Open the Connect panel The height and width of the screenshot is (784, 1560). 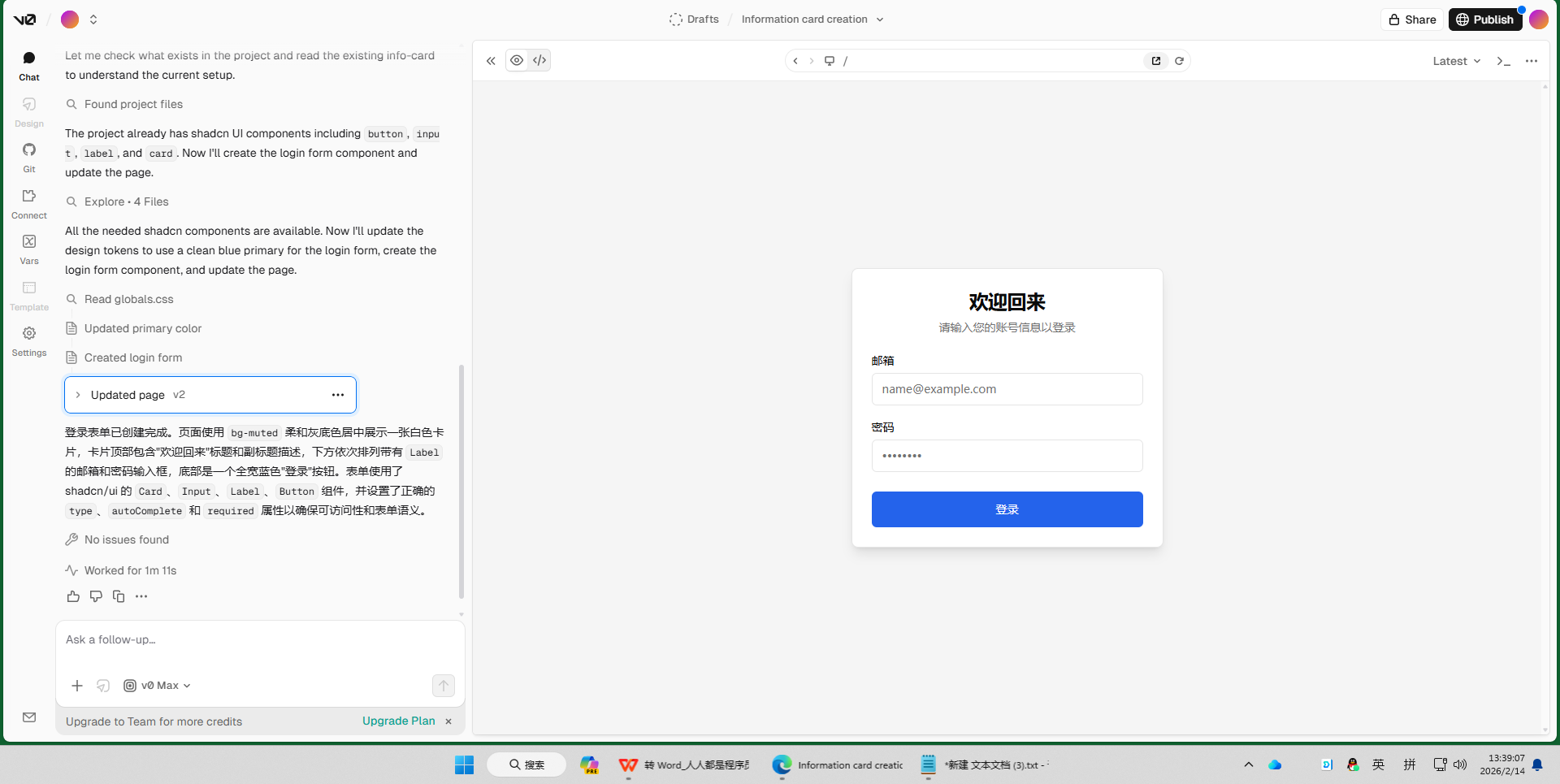pos(28,203)
